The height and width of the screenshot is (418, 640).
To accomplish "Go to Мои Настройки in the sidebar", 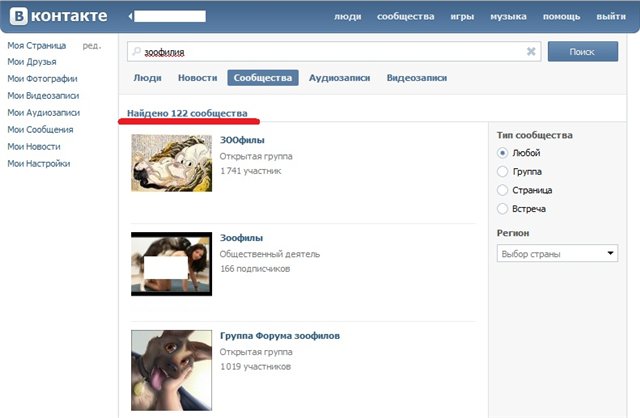I will tap(39, 163).
